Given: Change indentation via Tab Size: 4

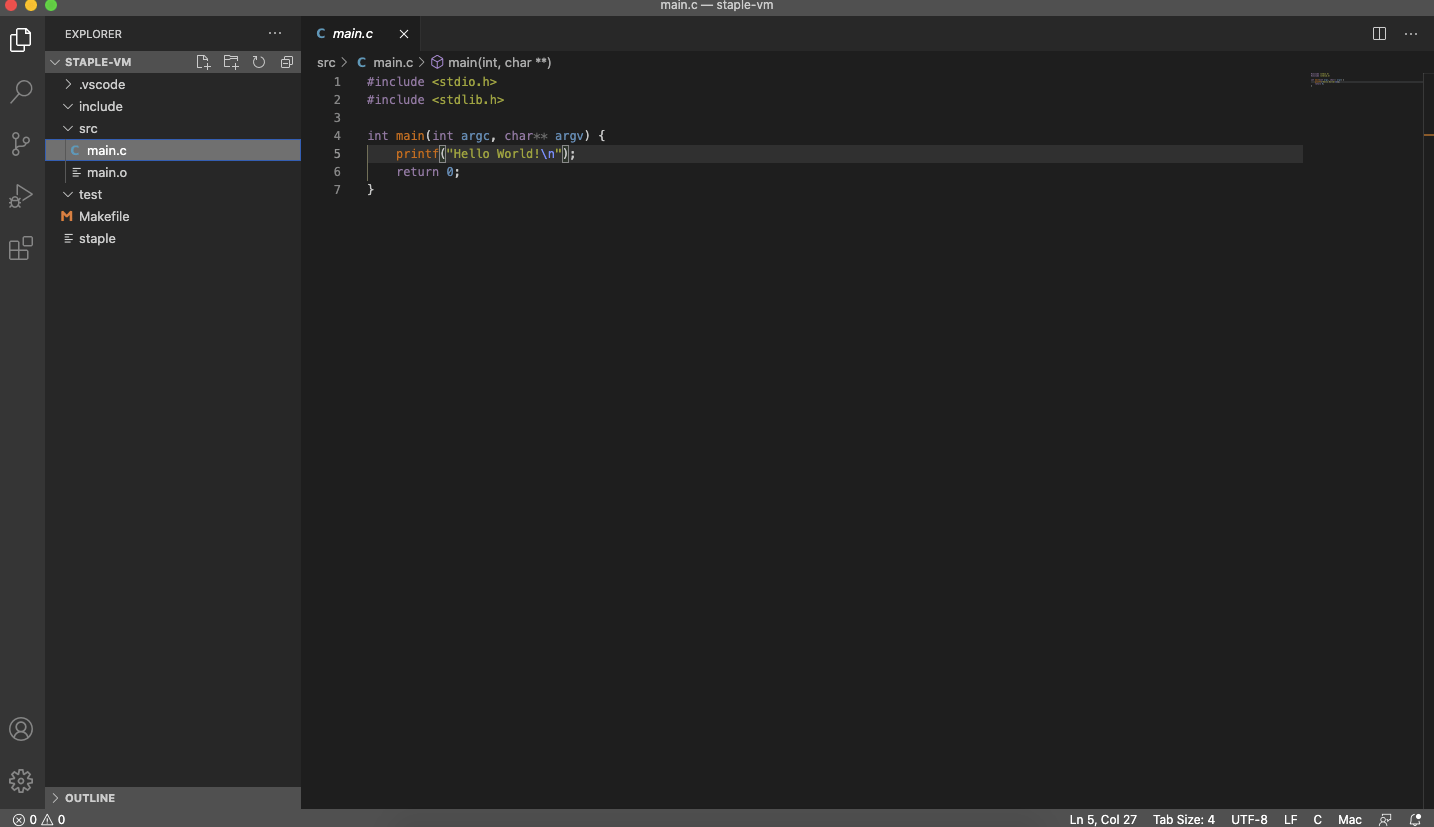Looking at the screenshot, I should [1184, 819].
